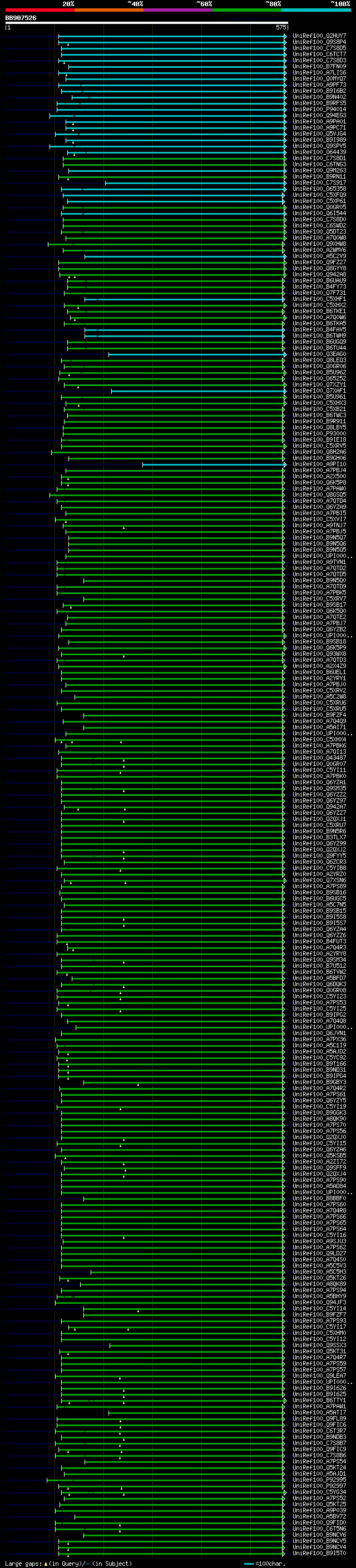Open hit UniRef100_A7LIS6

click(319, 72)
